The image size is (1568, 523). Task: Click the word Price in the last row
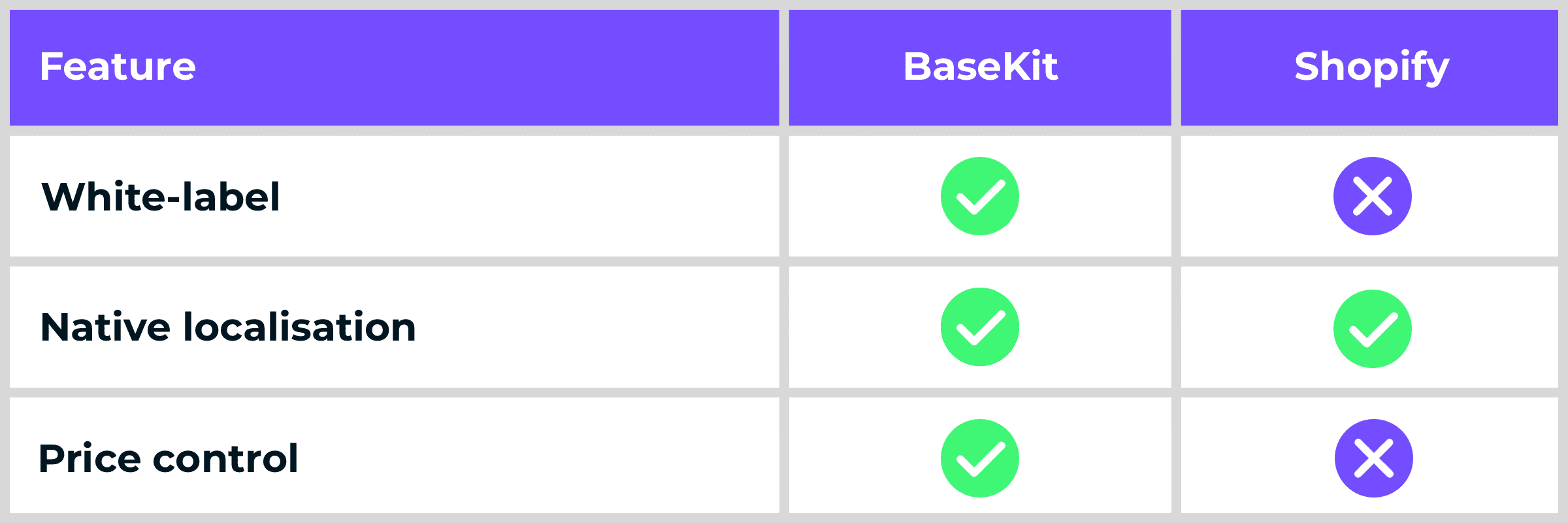pos(90,458)
